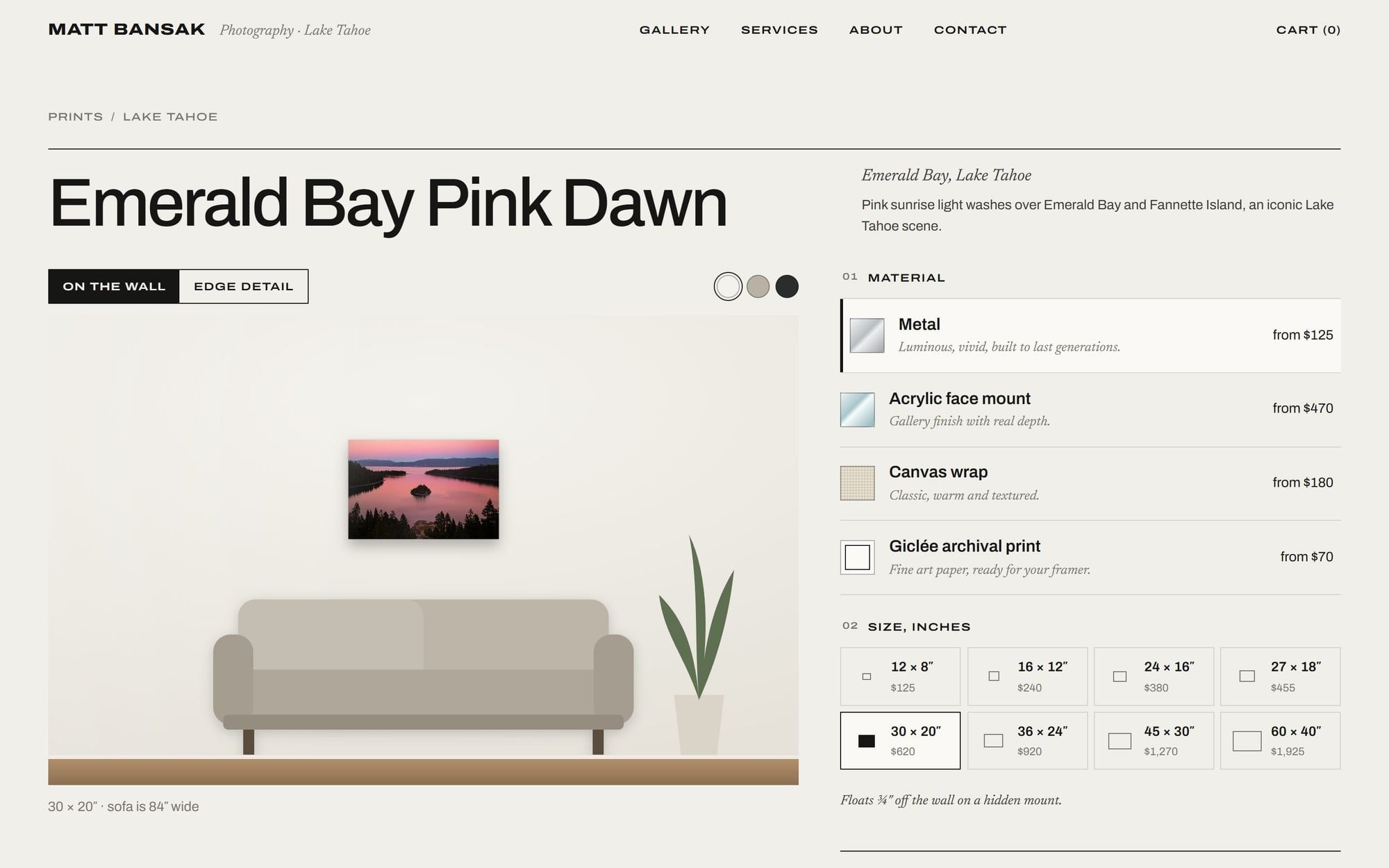
Task: Click the Matt Bansak site logo
Action: click(x=126, y=29)
